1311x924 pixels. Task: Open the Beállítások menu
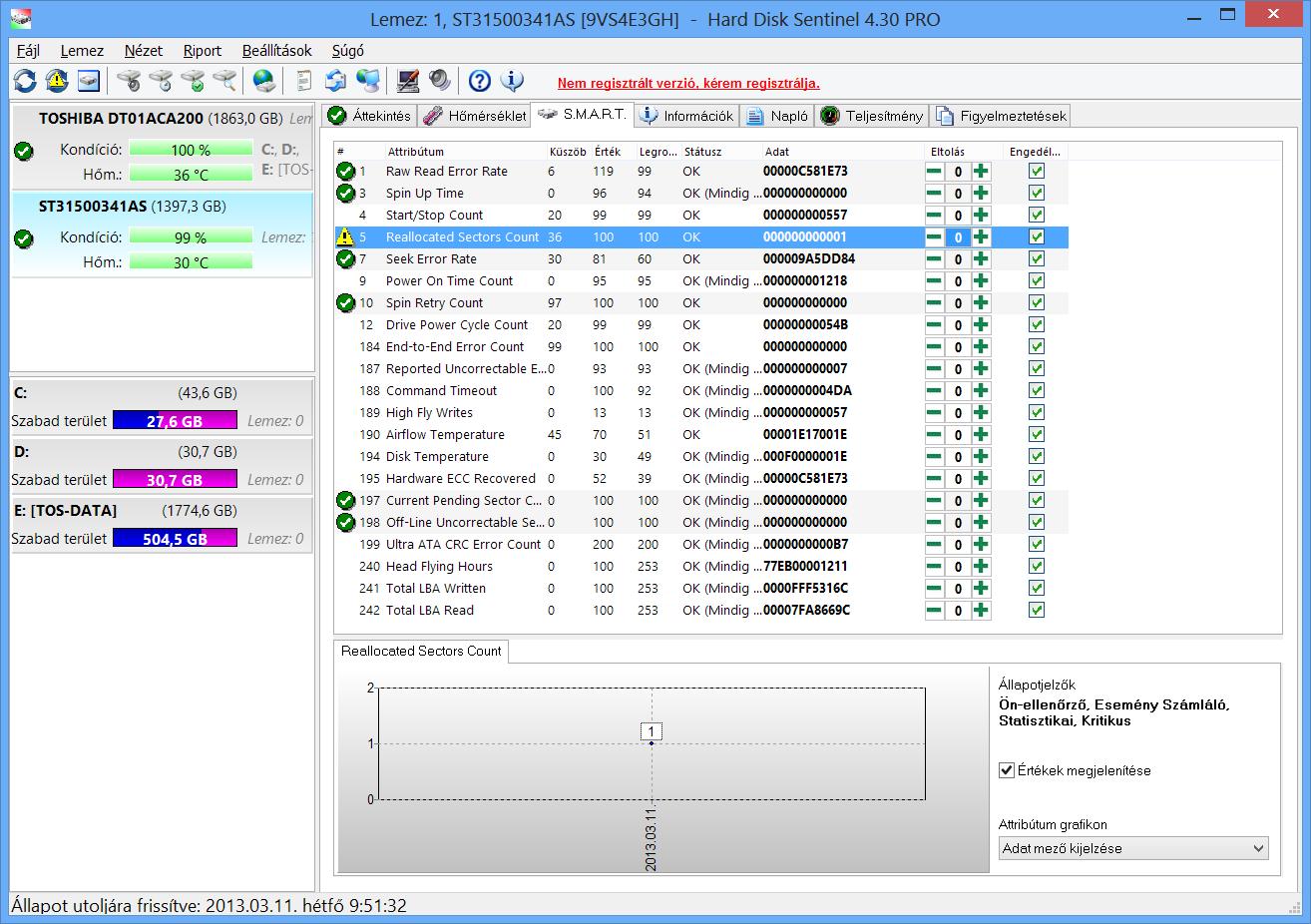[x=276, y=51]
